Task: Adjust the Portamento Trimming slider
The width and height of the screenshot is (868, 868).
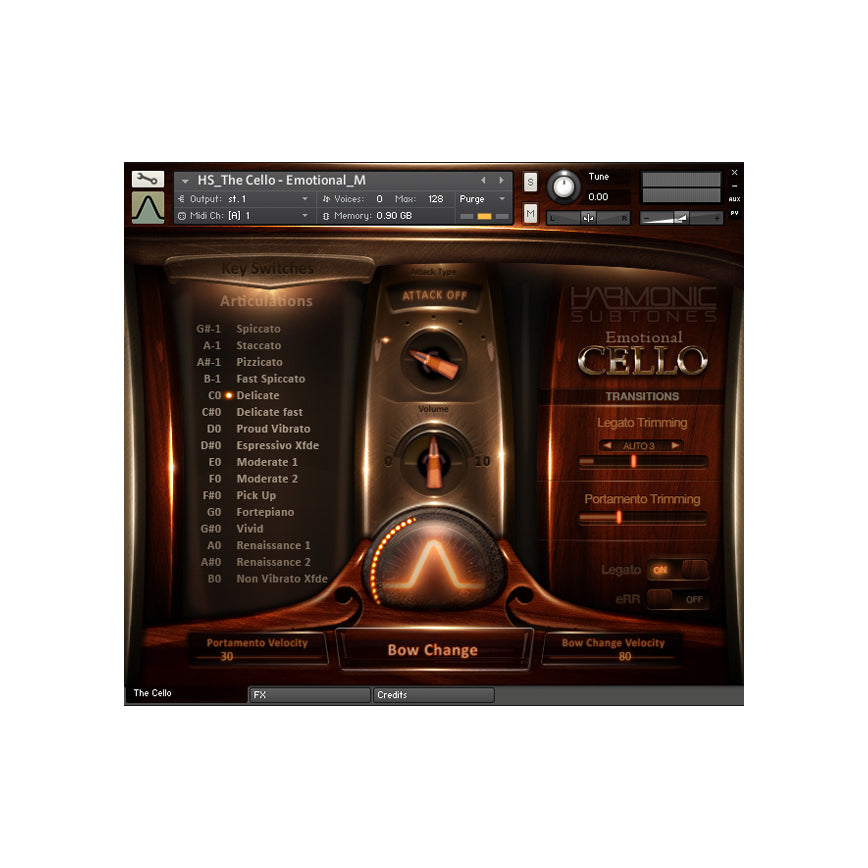Action: pyautogui.click(x=619, y=517)
